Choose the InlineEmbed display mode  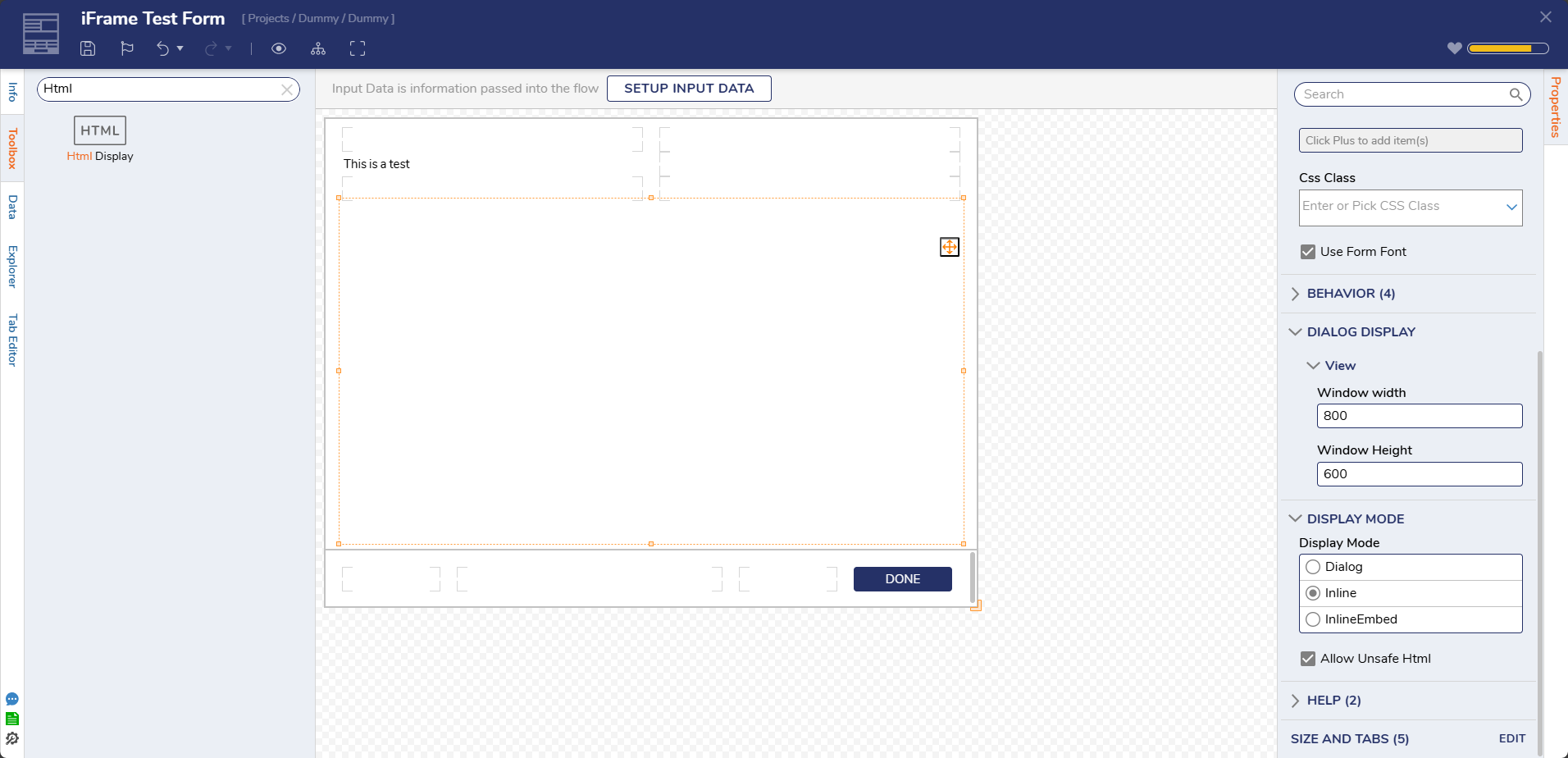pyautogui.click(x=1313, y=619)
